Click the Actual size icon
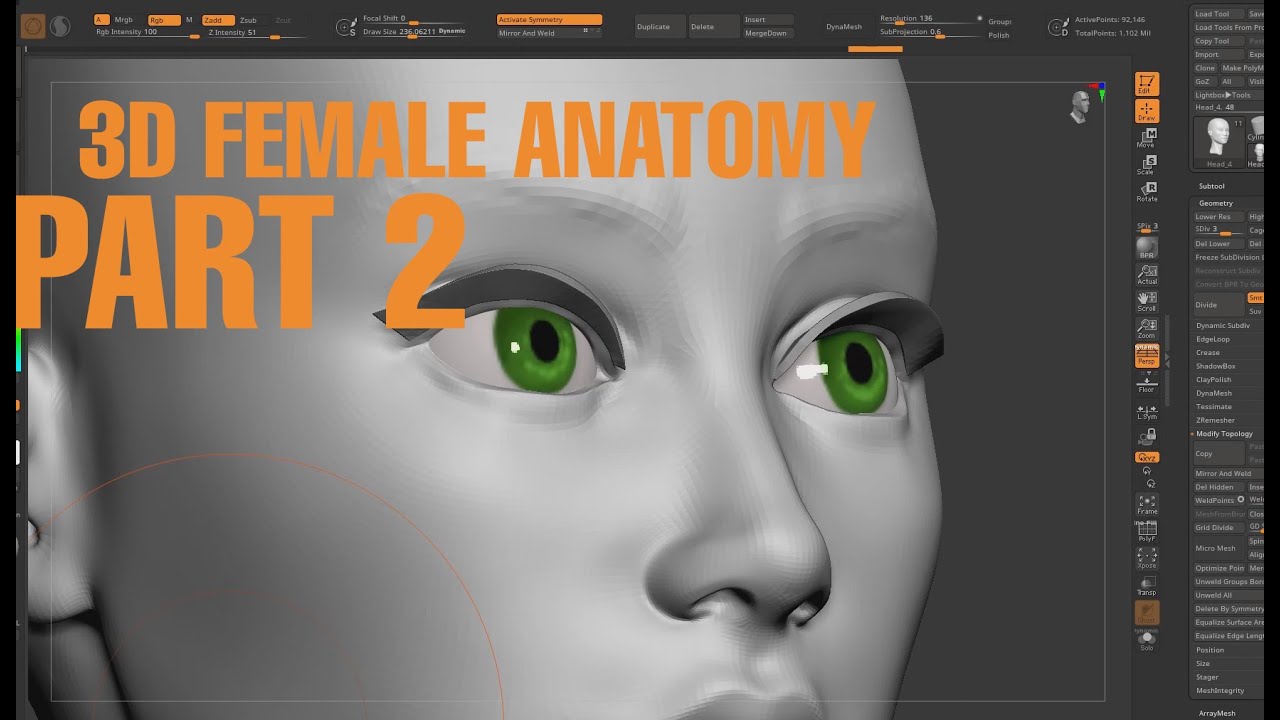Screen dimensions: 1280x720 click(1147, 275)
